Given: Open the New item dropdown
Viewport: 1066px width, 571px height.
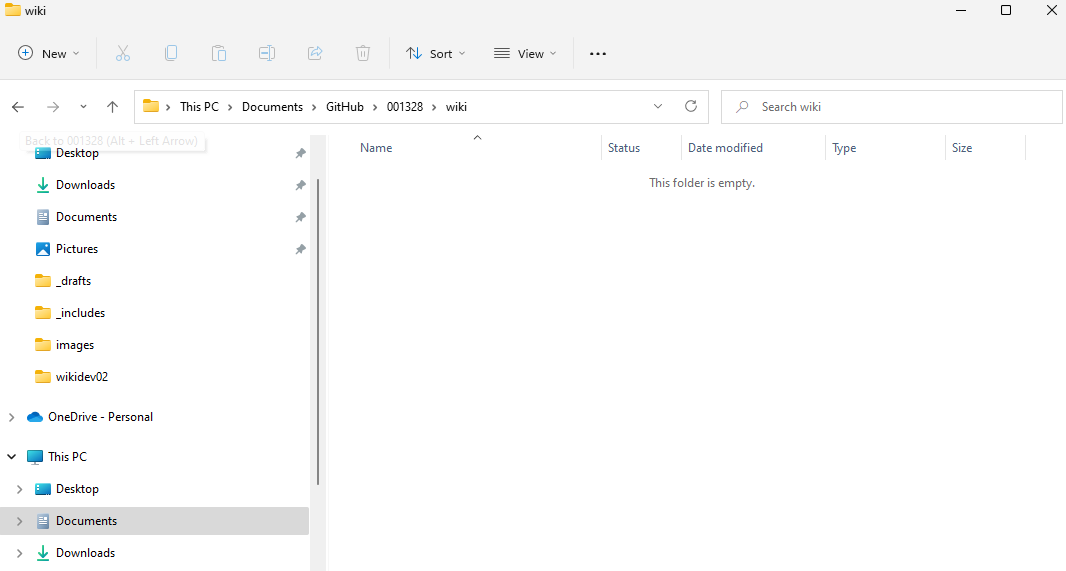Looking at the screenshot, I should [x=49, y=54].
